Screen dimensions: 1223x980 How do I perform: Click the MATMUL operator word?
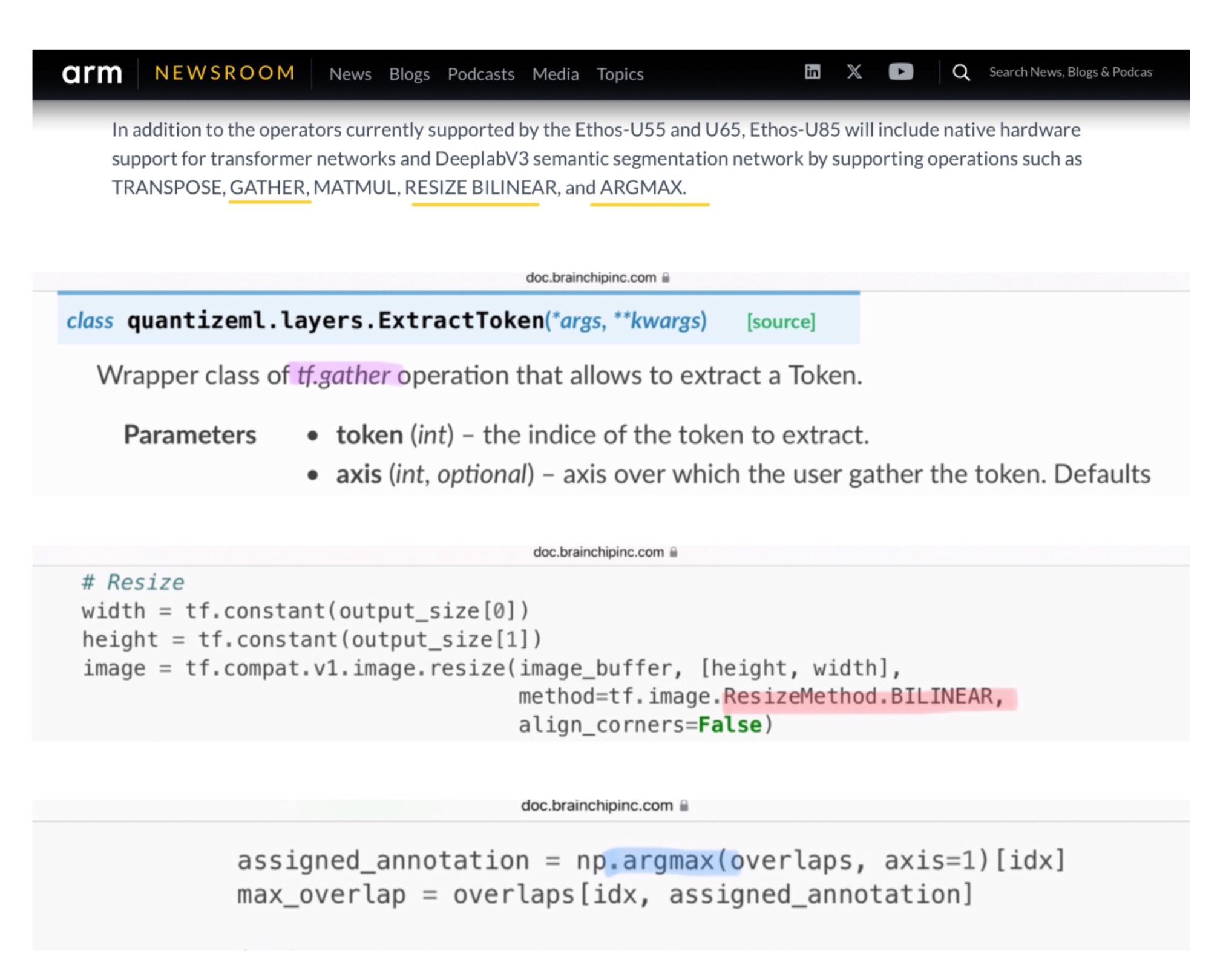(355, 188)
